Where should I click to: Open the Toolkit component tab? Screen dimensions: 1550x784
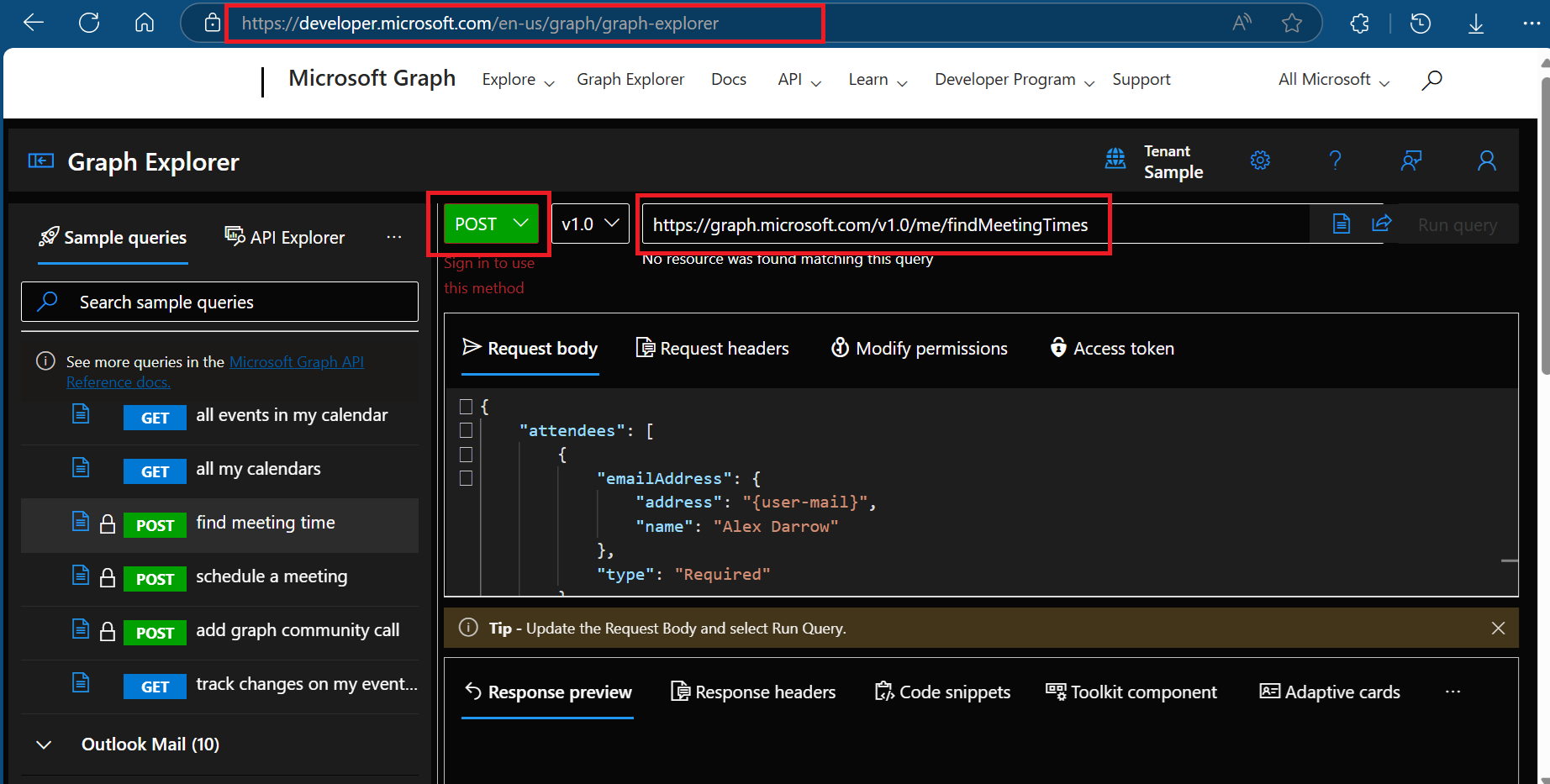[x=1131, y=692]
